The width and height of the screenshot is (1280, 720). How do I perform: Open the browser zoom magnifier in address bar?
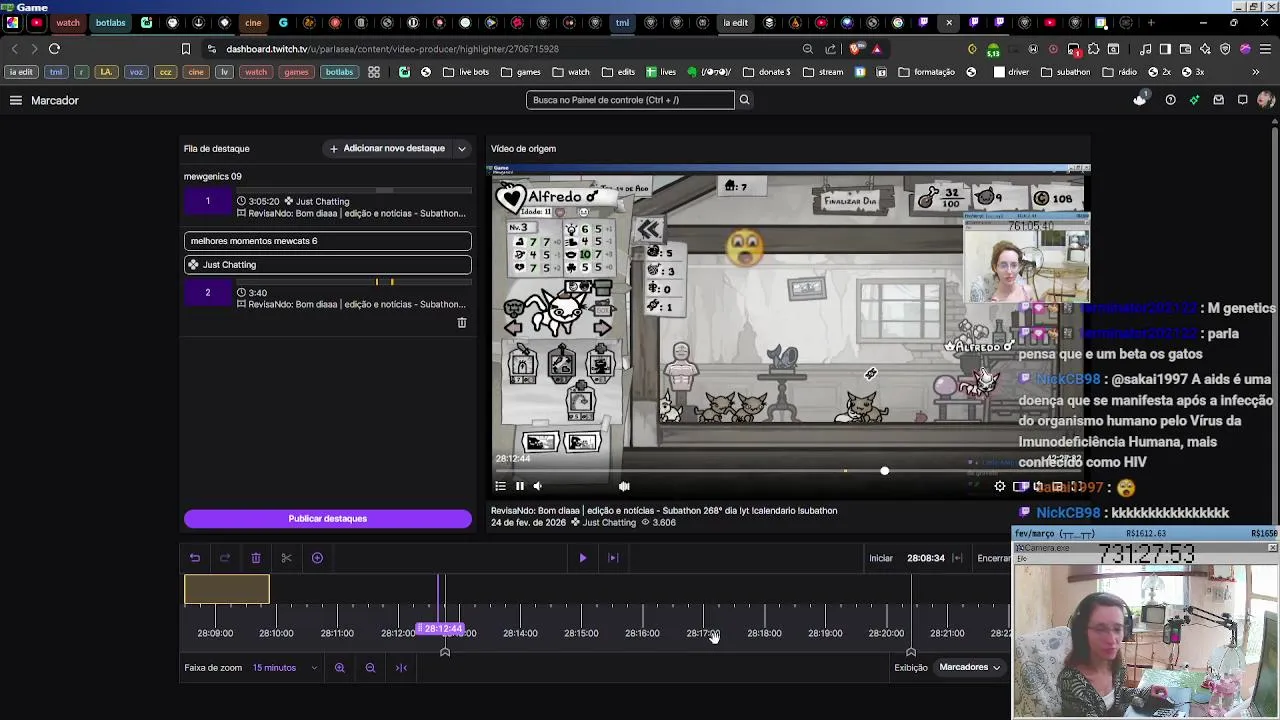click(808, 48)
